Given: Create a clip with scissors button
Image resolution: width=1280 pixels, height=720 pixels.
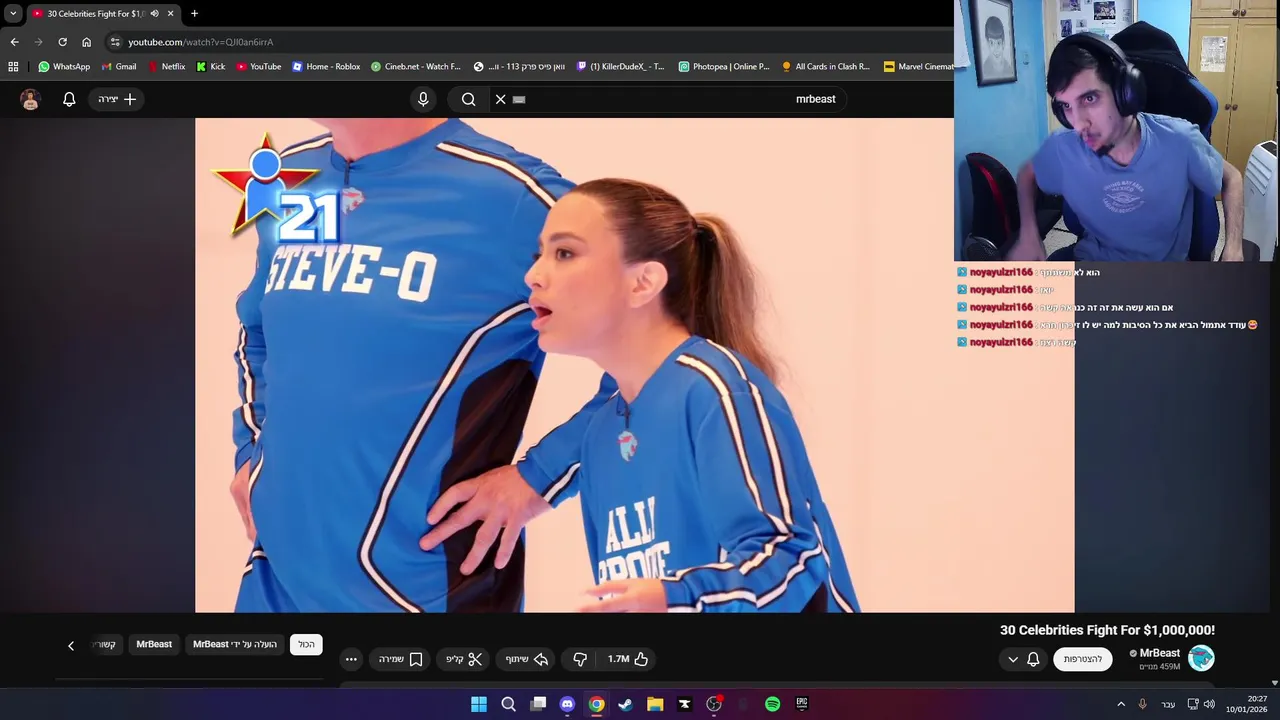Looking at the screenshot, I should [x=464, y=659].
